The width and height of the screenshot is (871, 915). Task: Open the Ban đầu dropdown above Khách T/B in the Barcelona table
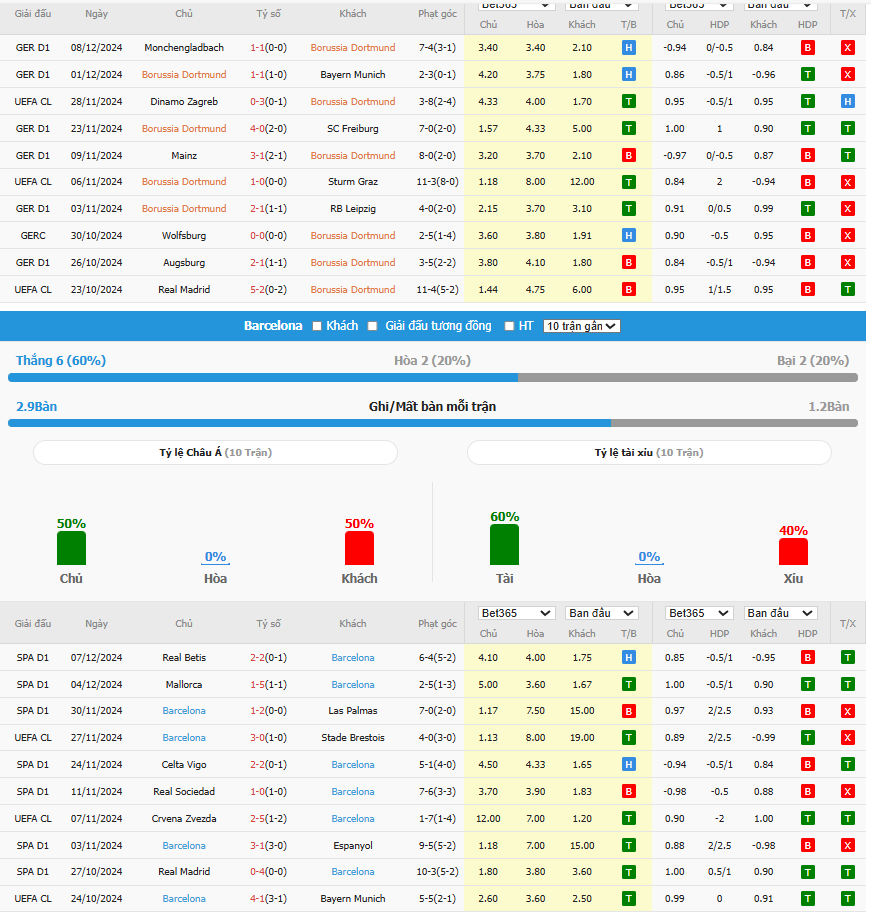pyautogui.click(x=601, y=613)
